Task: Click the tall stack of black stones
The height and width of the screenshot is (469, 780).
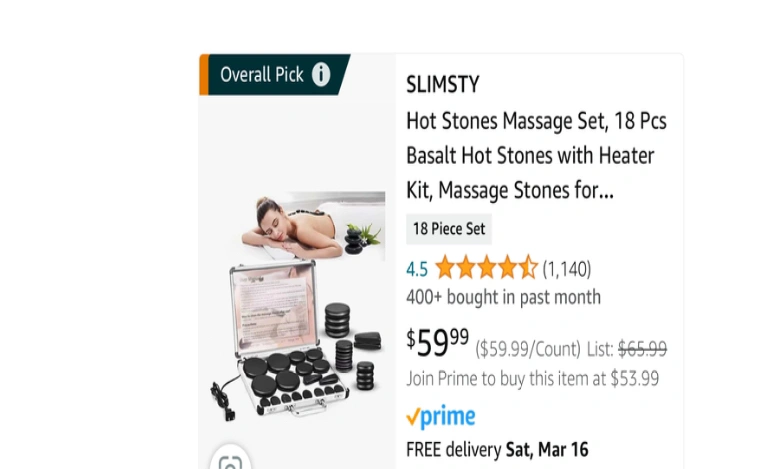Action: point(338,320)
